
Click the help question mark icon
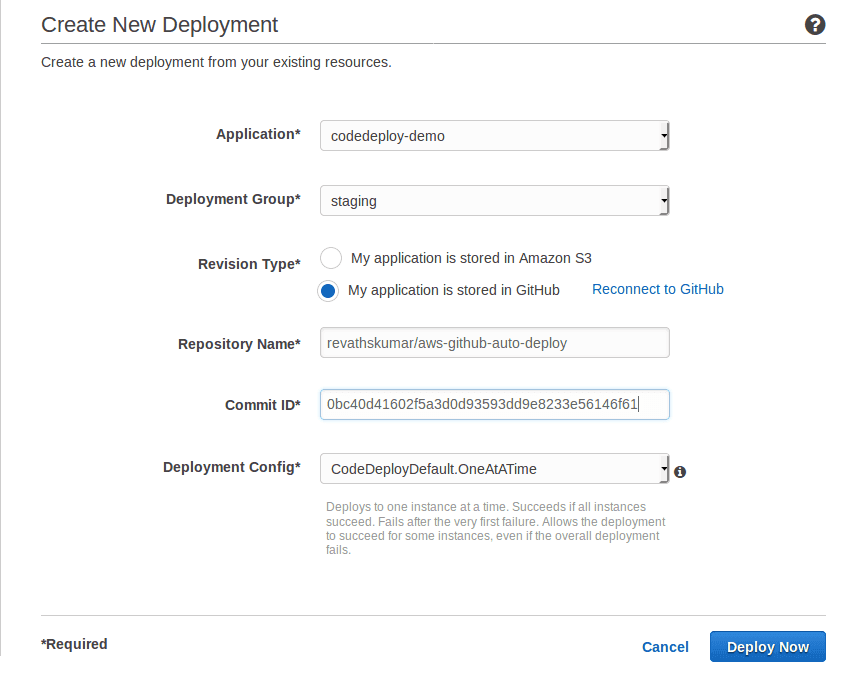click(815, 25)
